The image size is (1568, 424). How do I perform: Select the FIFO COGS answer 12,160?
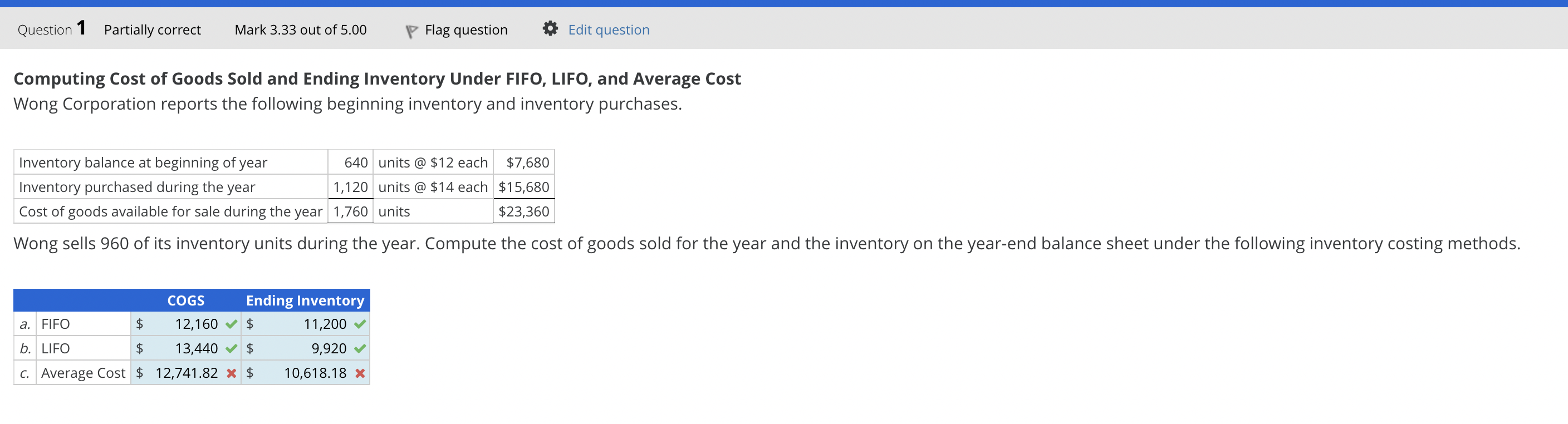tap(197, 324)
